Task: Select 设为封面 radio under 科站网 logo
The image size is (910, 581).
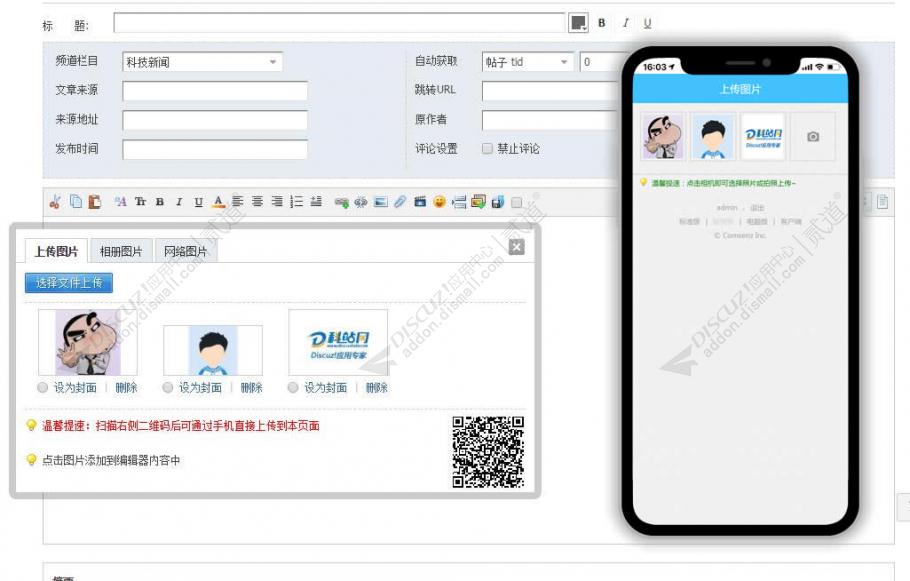Action: coord(293,388)
